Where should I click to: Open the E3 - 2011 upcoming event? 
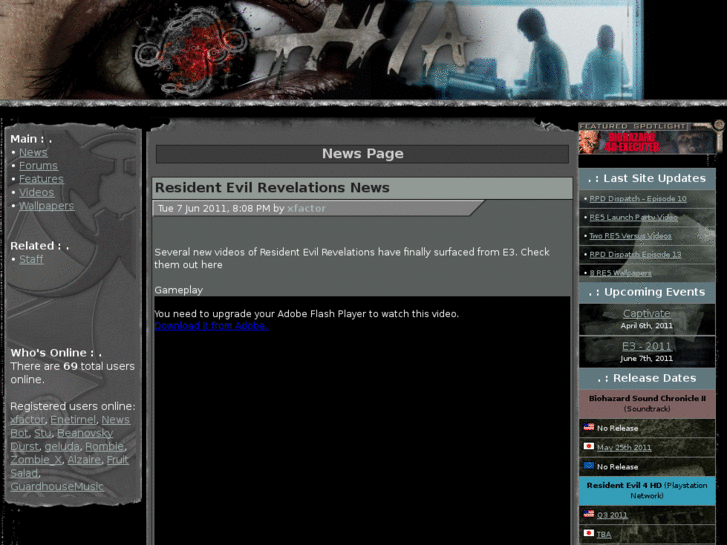coord(646,346)
